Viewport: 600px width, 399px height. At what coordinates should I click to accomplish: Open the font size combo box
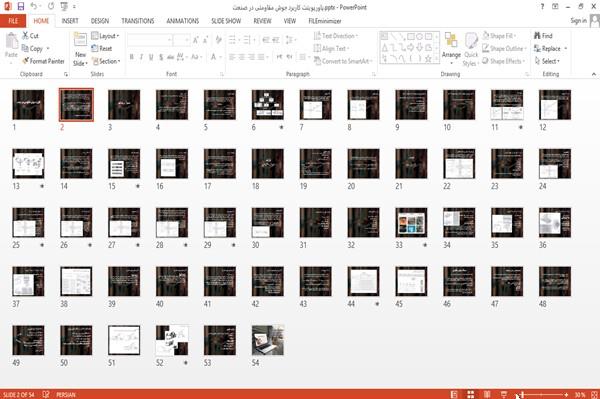[x=181, y=40]
